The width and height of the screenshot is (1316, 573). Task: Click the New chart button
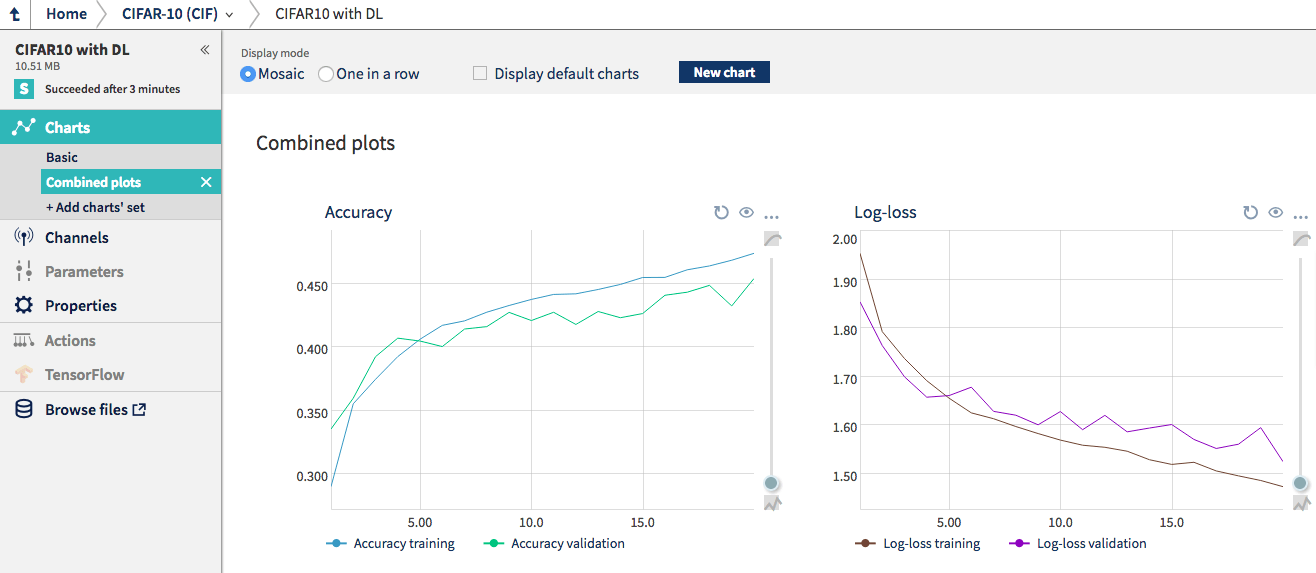coord(724,72)
